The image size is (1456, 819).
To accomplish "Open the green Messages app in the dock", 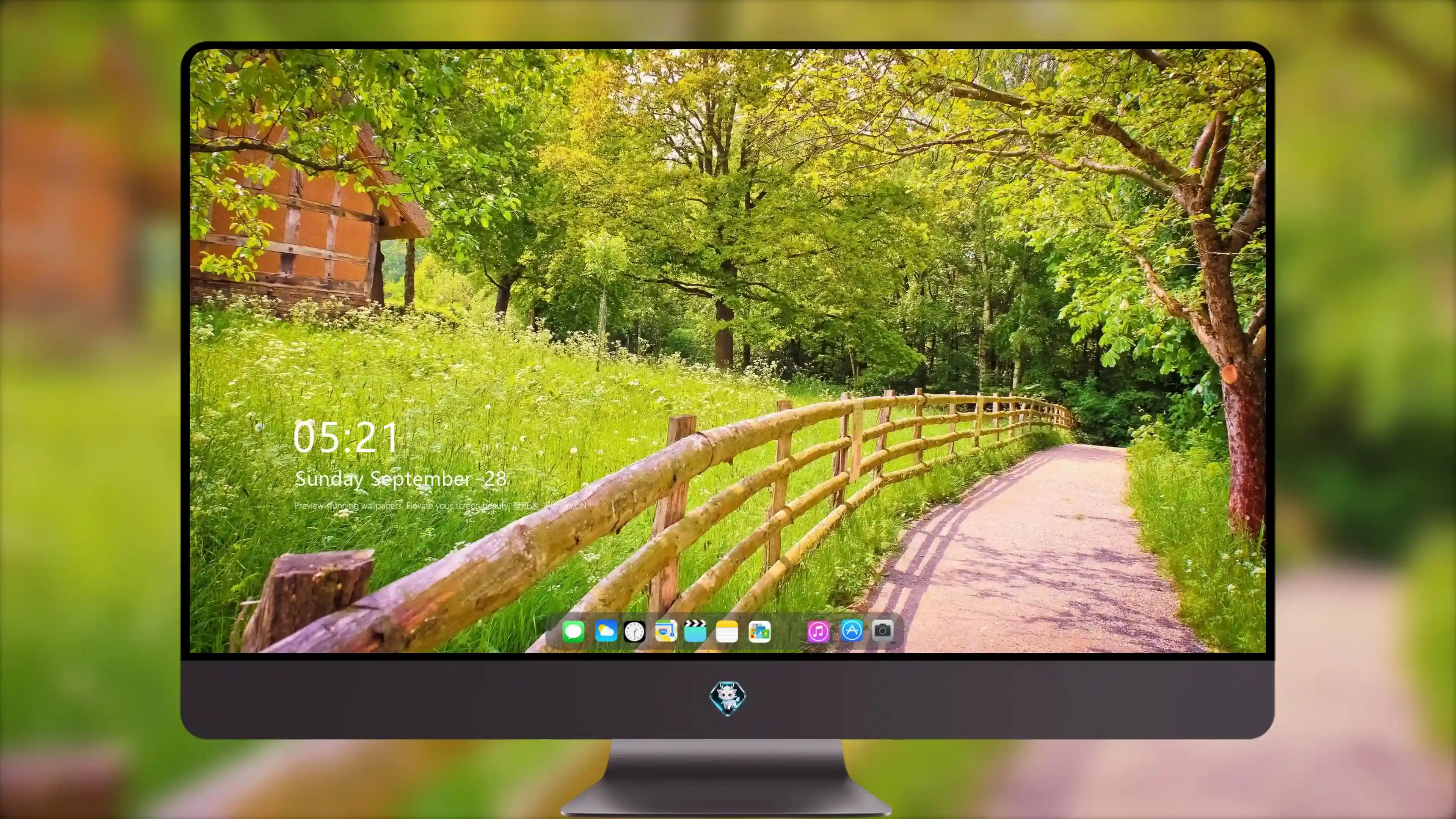I will click(573, 631).
